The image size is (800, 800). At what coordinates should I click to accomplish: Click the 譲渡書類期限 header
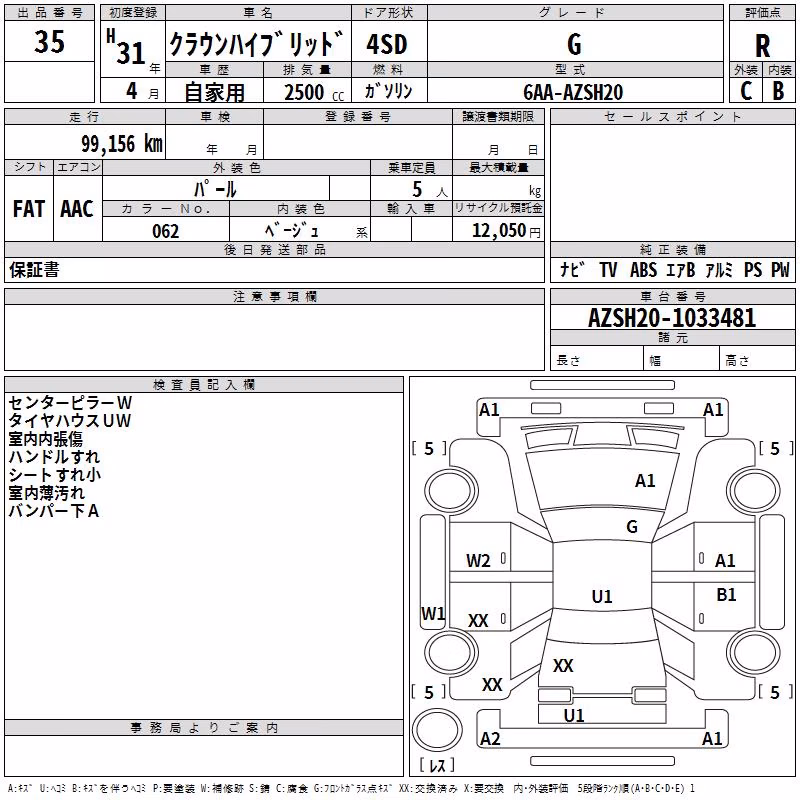point(498,117)
